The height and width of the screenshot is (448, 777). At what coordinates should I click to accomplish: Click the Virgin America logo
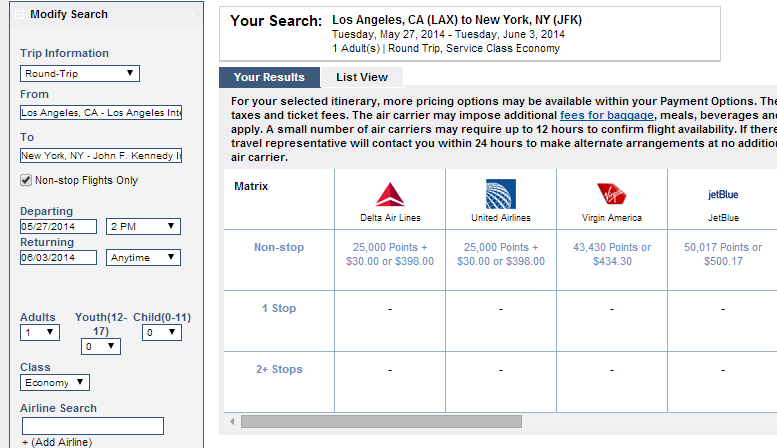tap(611, 194)
